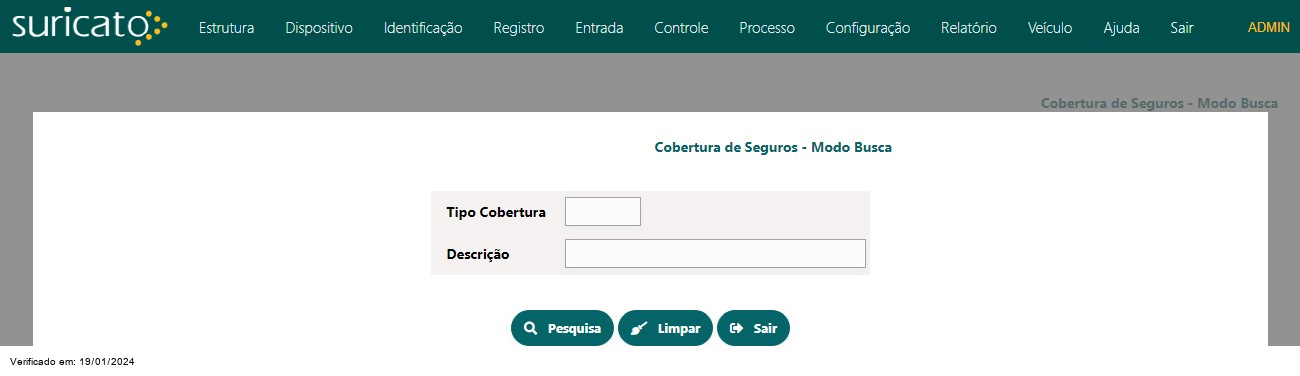Open the Configuração menu

pos(868,28)
